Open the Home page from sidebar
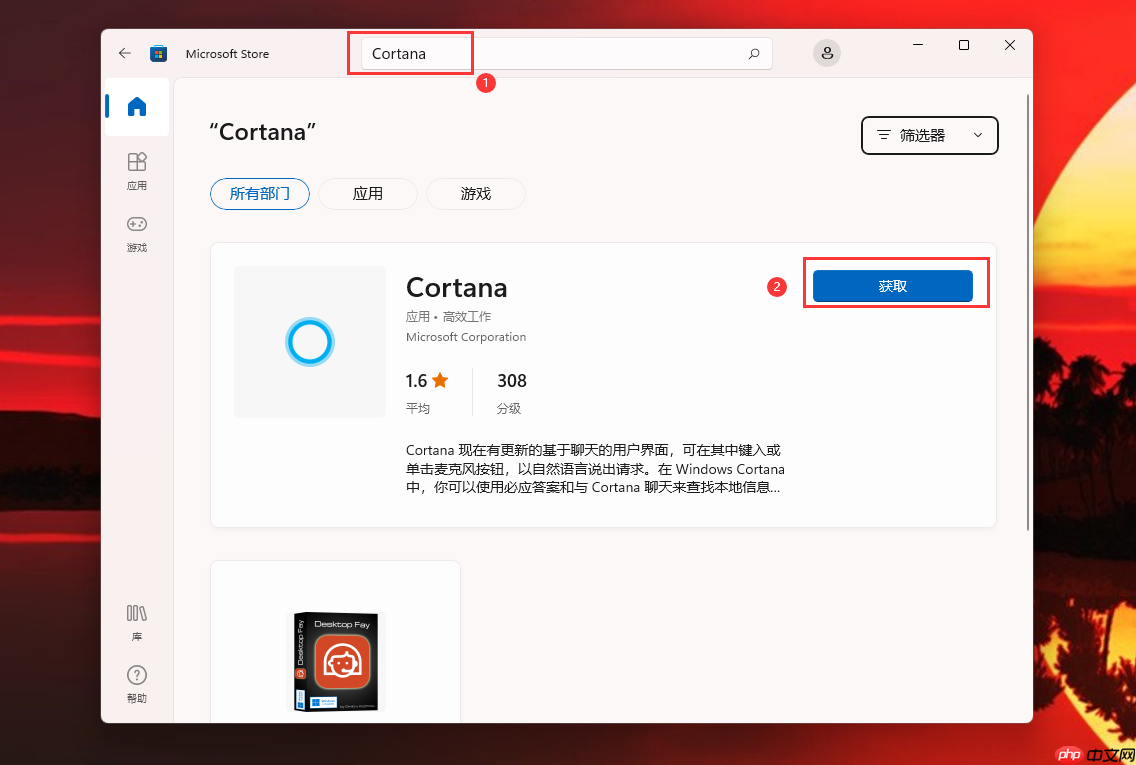The width and height of the screenshot is (1136, 765). pos(137,106)
